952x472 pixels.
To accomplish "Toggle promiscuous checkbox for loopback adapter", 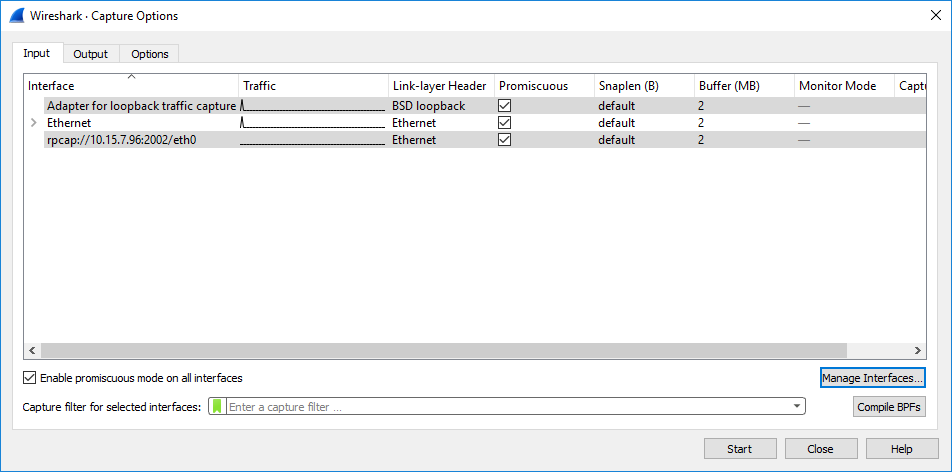I will [505, 106].
